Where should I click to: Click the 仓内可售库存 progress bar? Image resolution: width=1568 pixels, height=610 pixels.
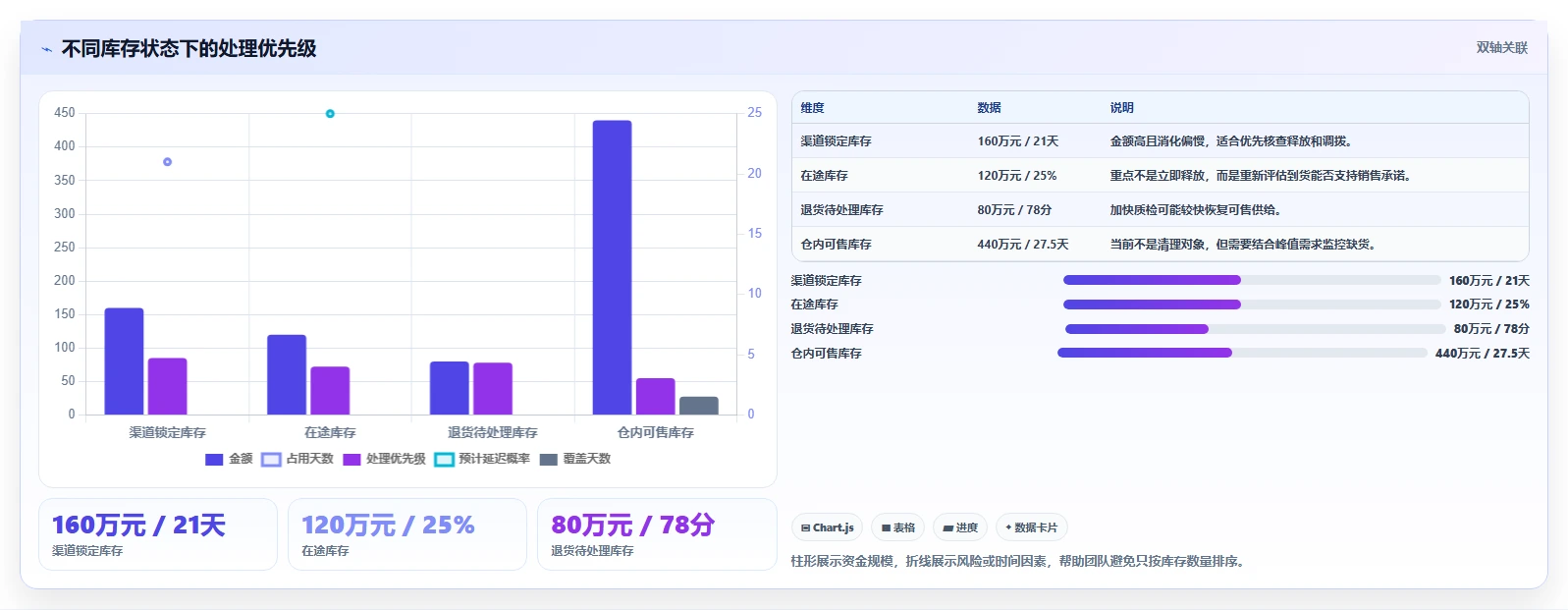[1242, 353]
